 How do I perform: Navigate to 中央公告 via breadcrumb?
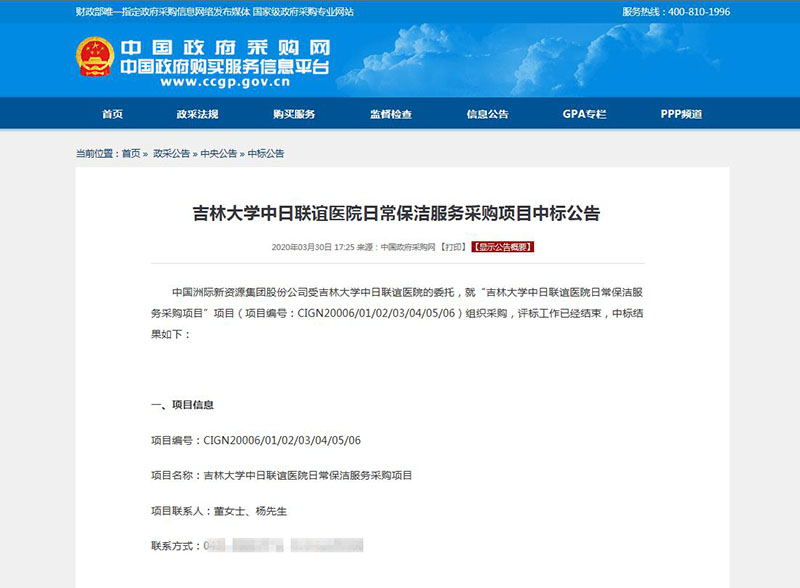click(x=218, y=154)
